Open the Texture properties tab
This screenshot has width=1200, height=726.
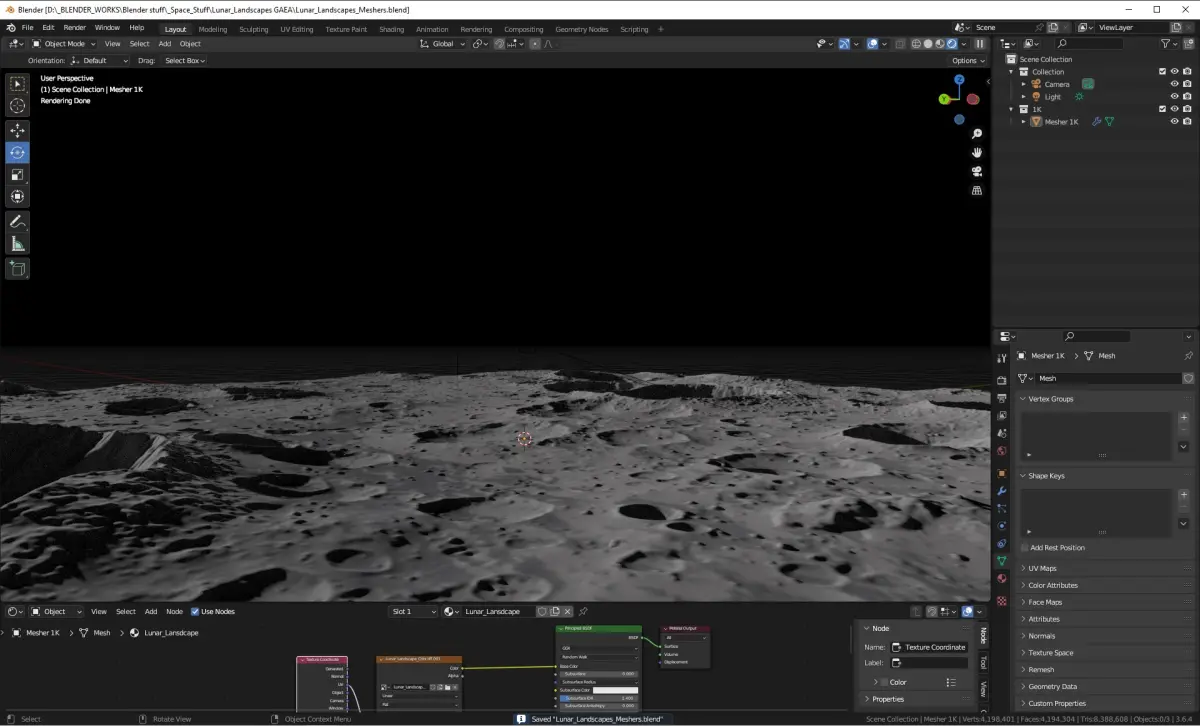1002,601
